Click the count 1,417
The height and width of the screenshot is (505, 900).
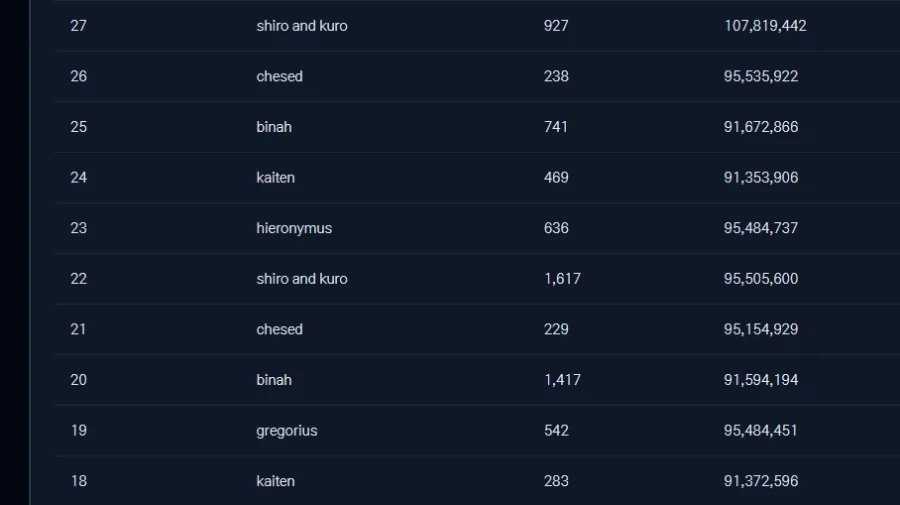[562, 380]
